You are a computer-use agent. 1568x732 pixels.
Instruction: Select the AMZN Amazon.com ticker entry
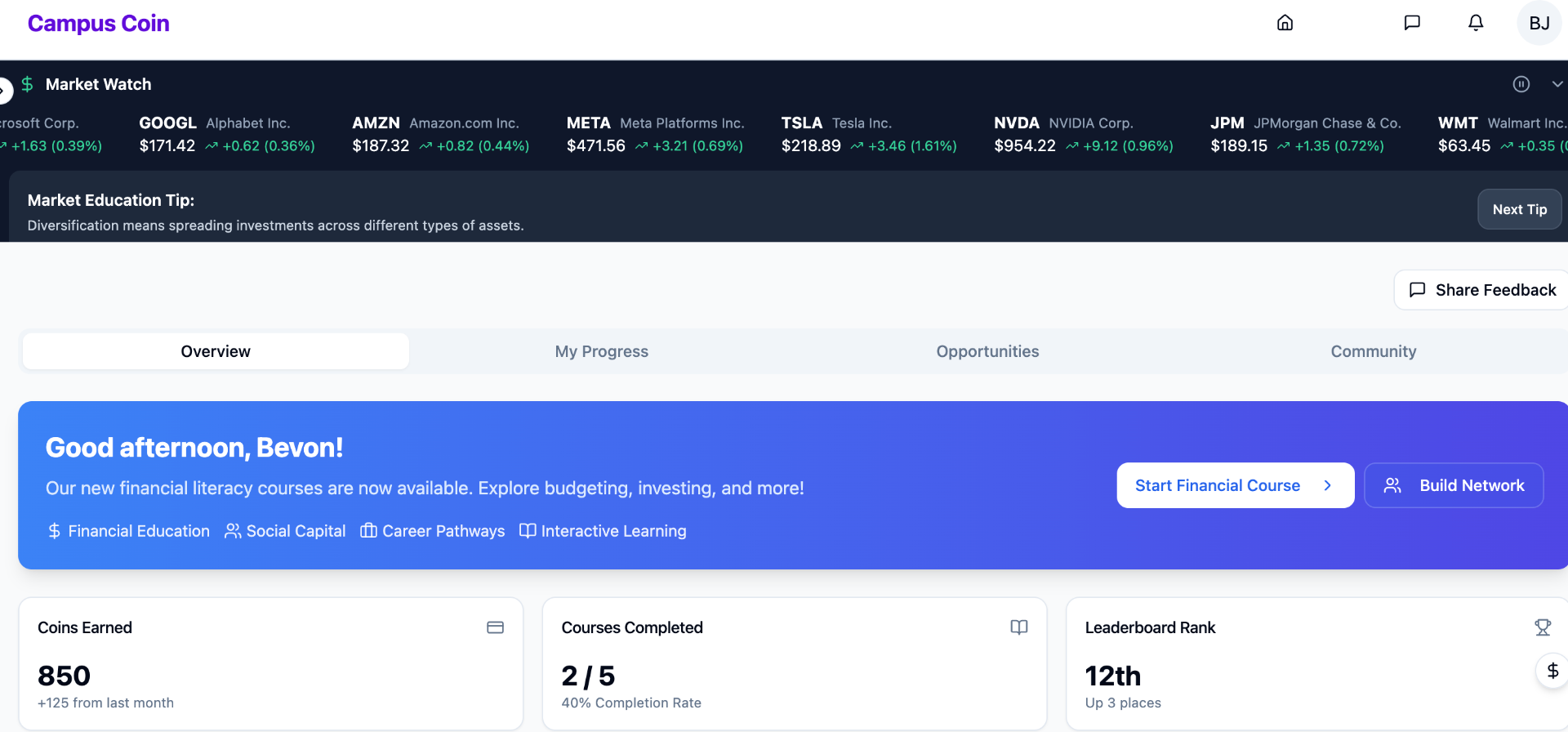(x=441, y=134)
